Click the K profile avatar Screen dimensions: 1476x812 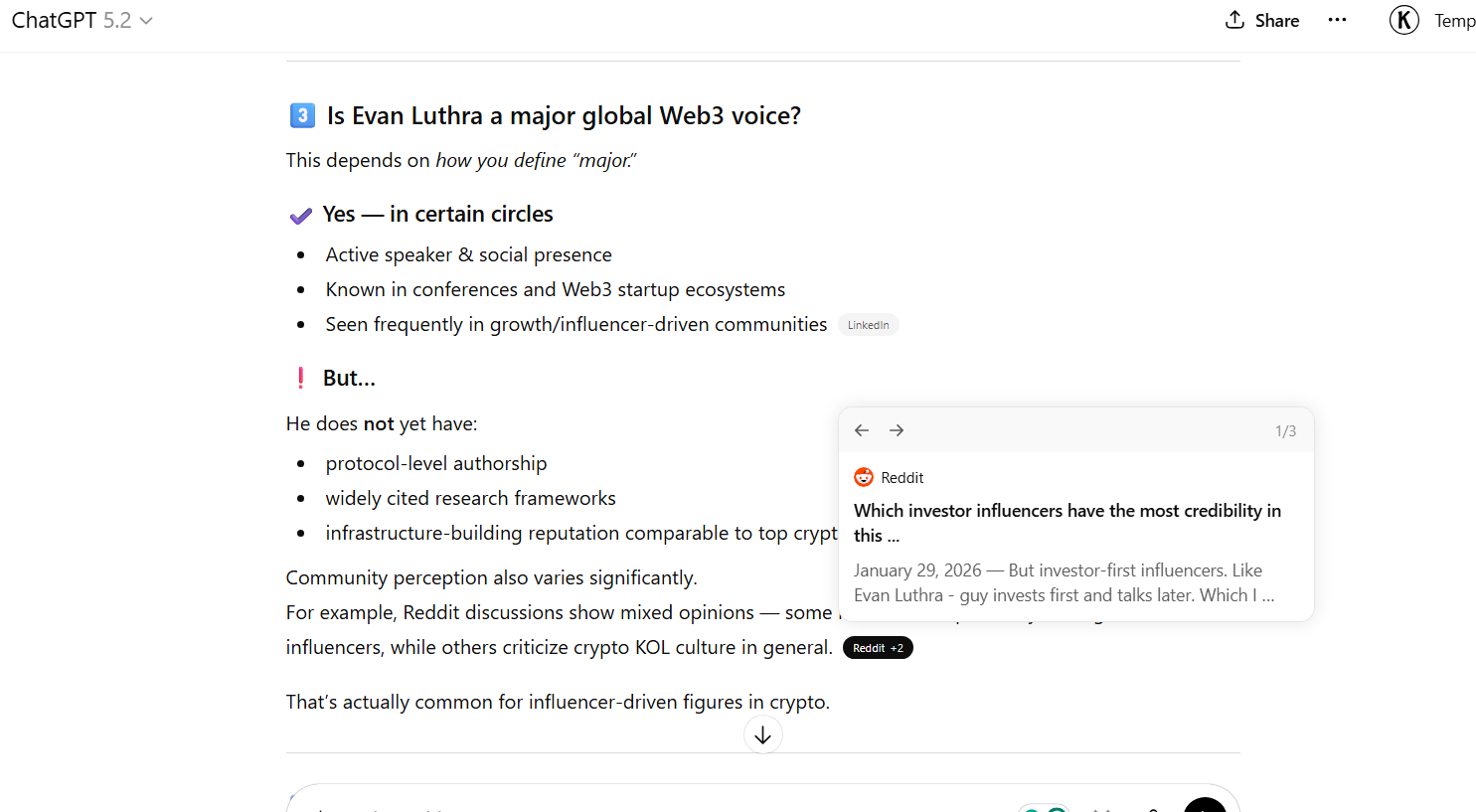[x=1403, y=20]
